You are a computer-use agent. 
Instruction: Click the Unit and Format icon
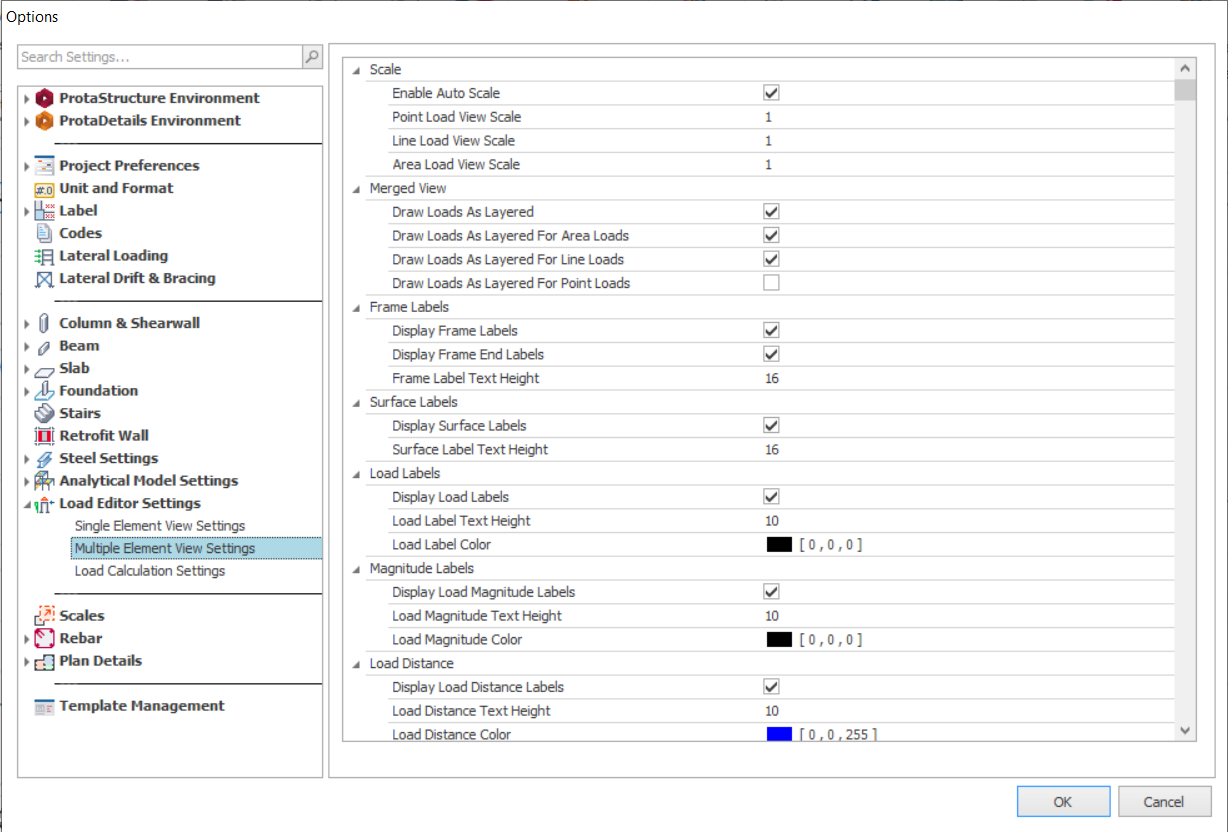tap(44, 189)
